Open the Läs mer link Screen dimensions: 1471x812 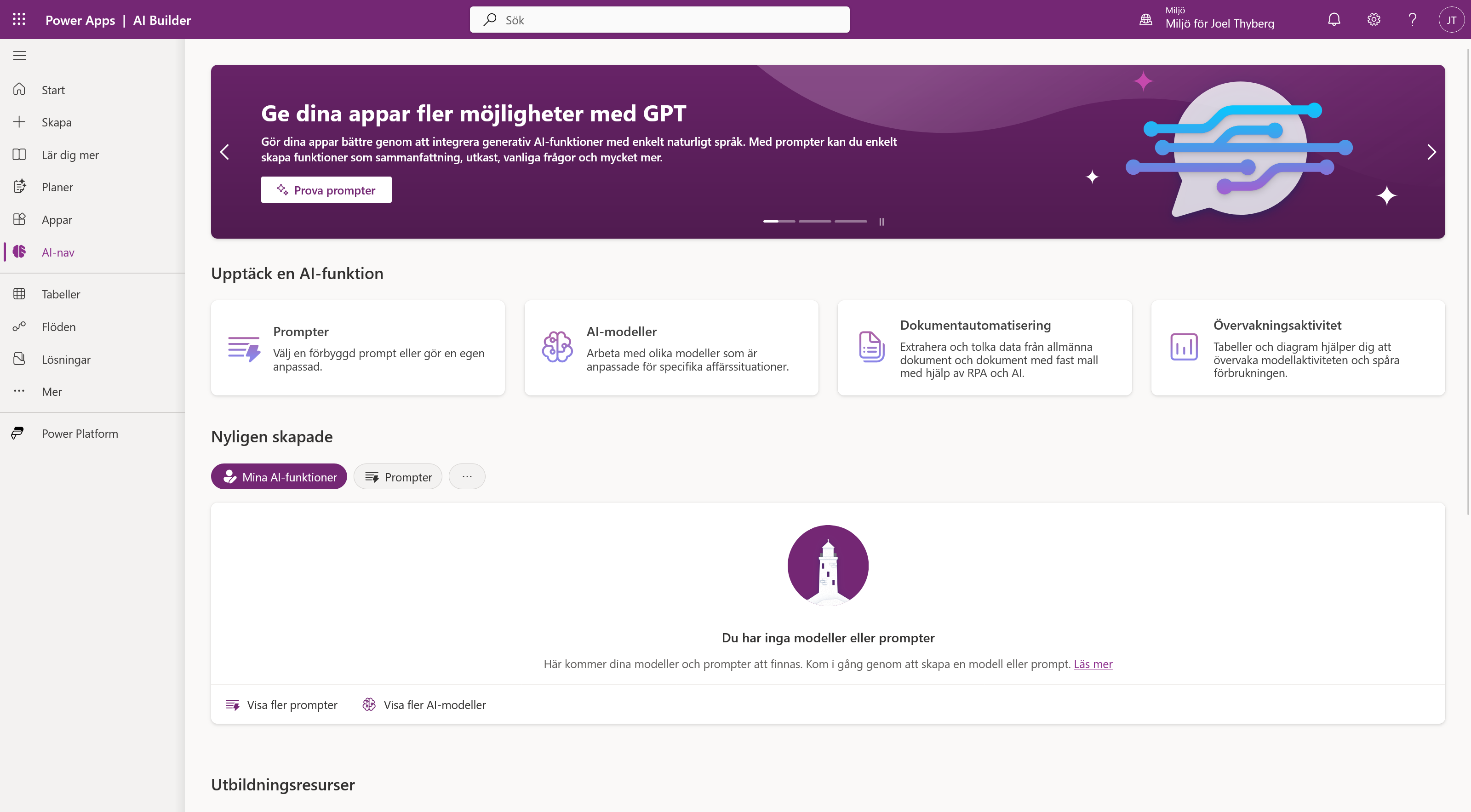[1093, 663]
